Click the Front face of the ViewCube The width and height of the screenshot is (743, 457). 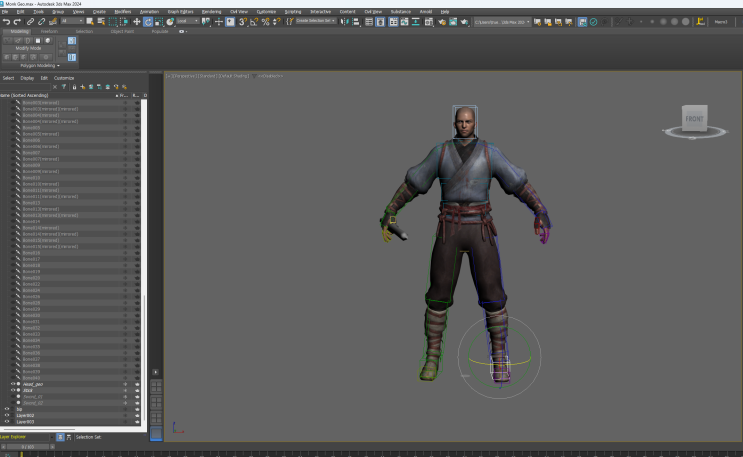694,119
